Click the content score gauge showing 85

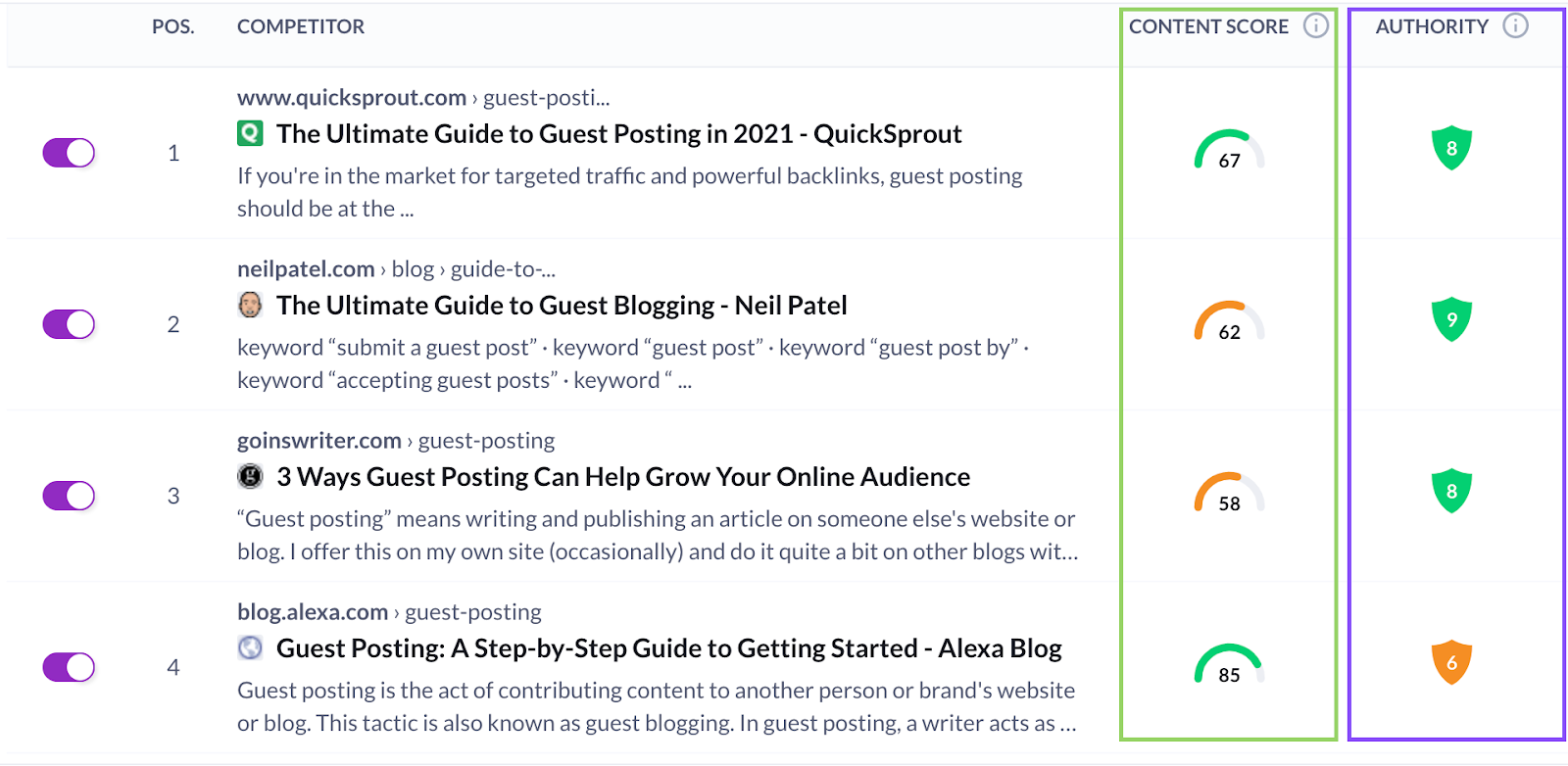(1229, 664)
